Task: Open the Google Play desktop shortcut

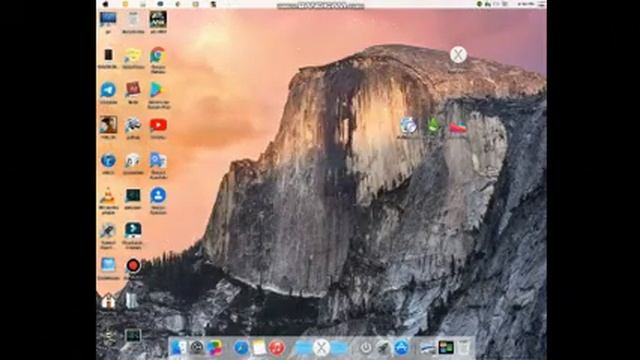Action: click(x=158, y=90)
